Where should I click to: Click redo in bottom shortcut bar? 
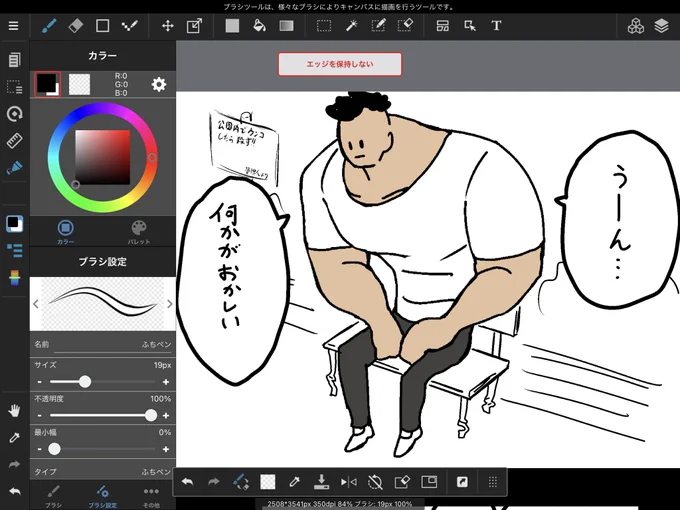click(x=214, y=482)
